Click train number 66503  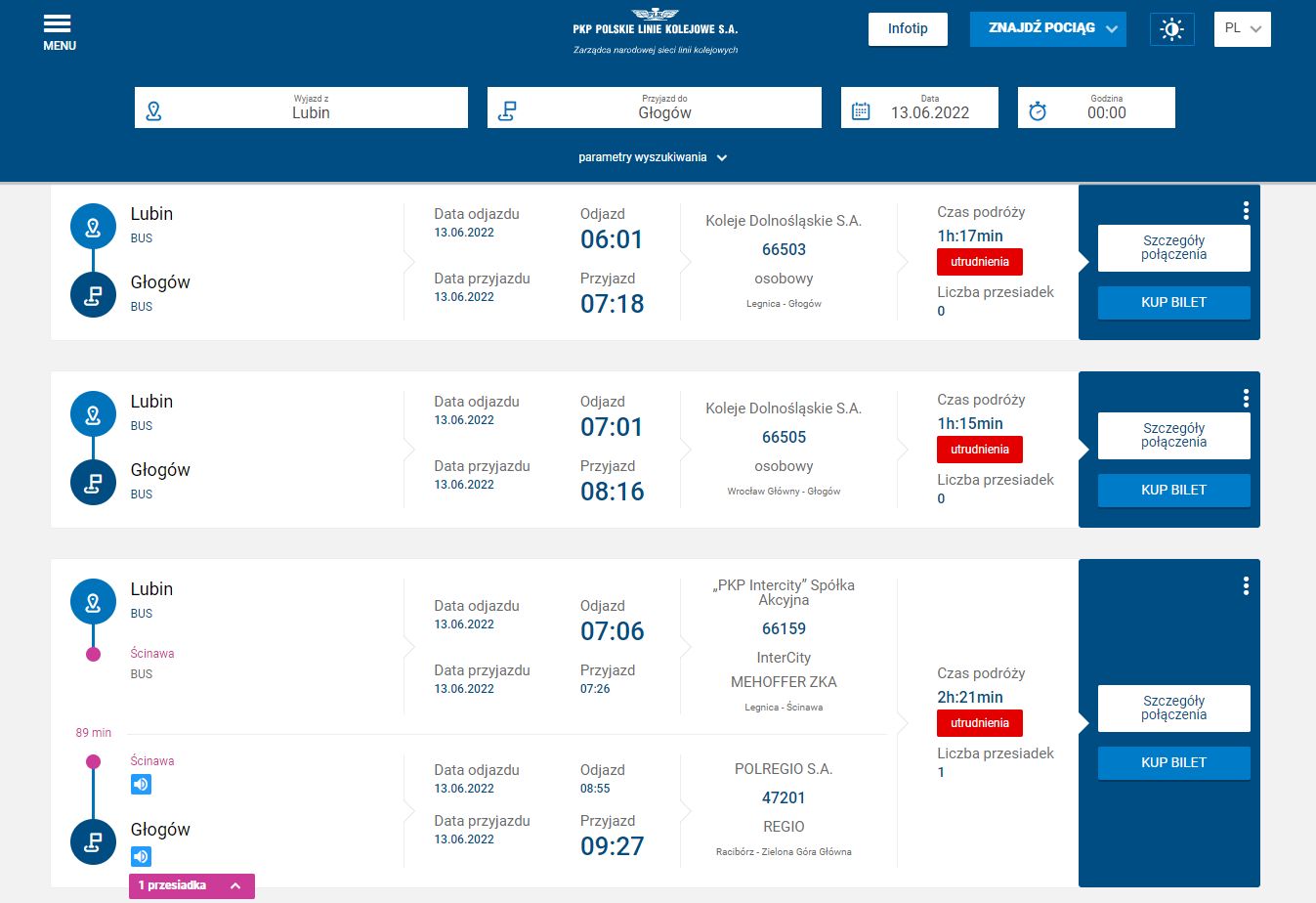784,249
